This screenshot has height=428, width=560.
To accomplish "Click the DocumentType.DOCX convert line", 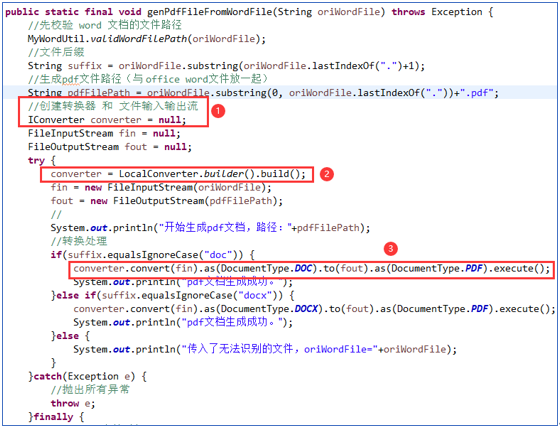I will click(314, 309).
